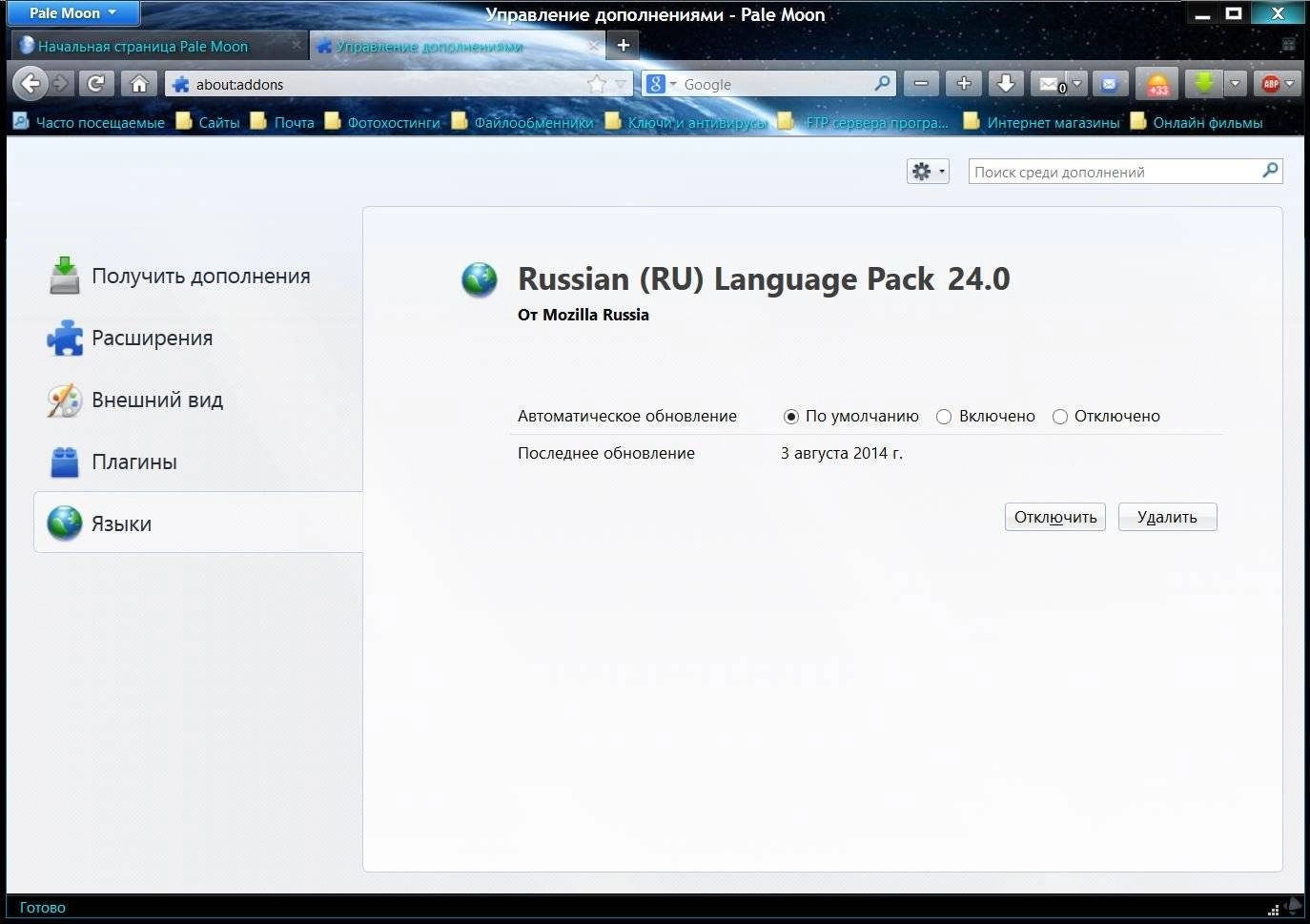The image size is (1310, 924).
Task: Open the Файлообменники bookmarks folder
Action: pyautogui.click(x=522, y=122)
